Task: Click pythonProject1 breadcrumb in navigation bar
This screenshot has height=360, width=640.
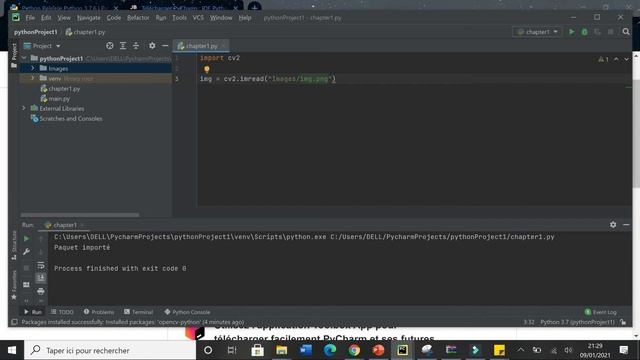Action: (x=36, y=32)
